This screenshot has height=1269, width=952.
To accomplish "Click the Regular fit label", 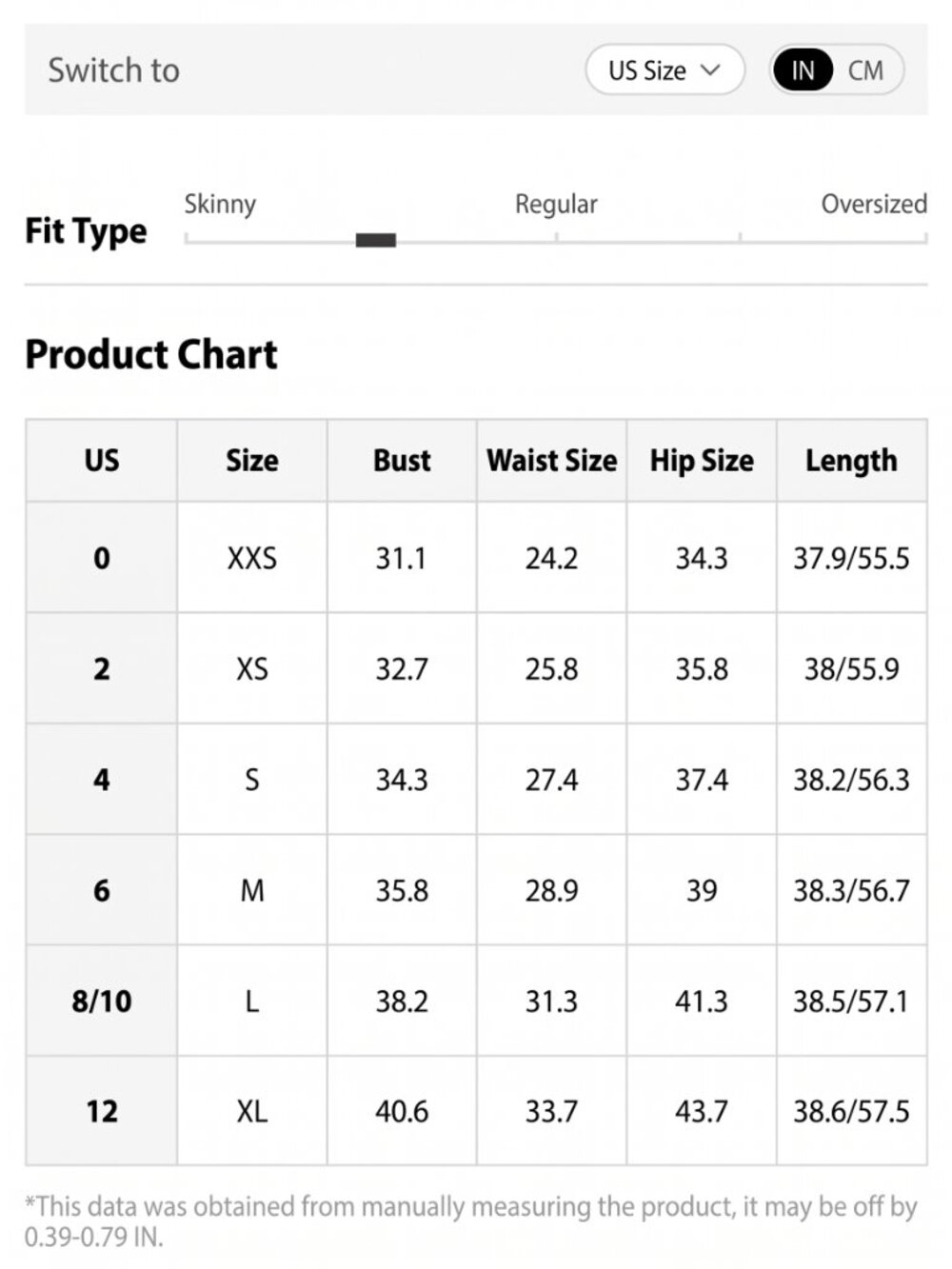I will 556,205.
